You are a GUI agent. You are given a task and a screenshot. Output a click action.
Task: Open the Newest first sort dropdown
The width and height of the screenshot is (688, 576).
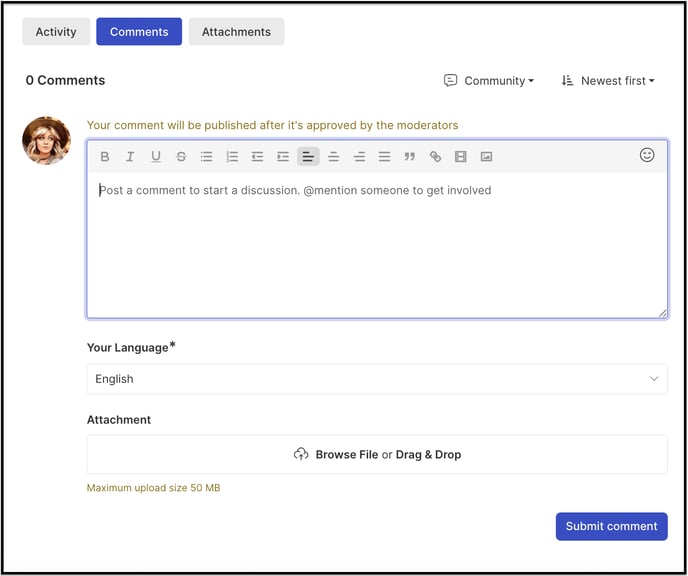[x=608, y=81]
